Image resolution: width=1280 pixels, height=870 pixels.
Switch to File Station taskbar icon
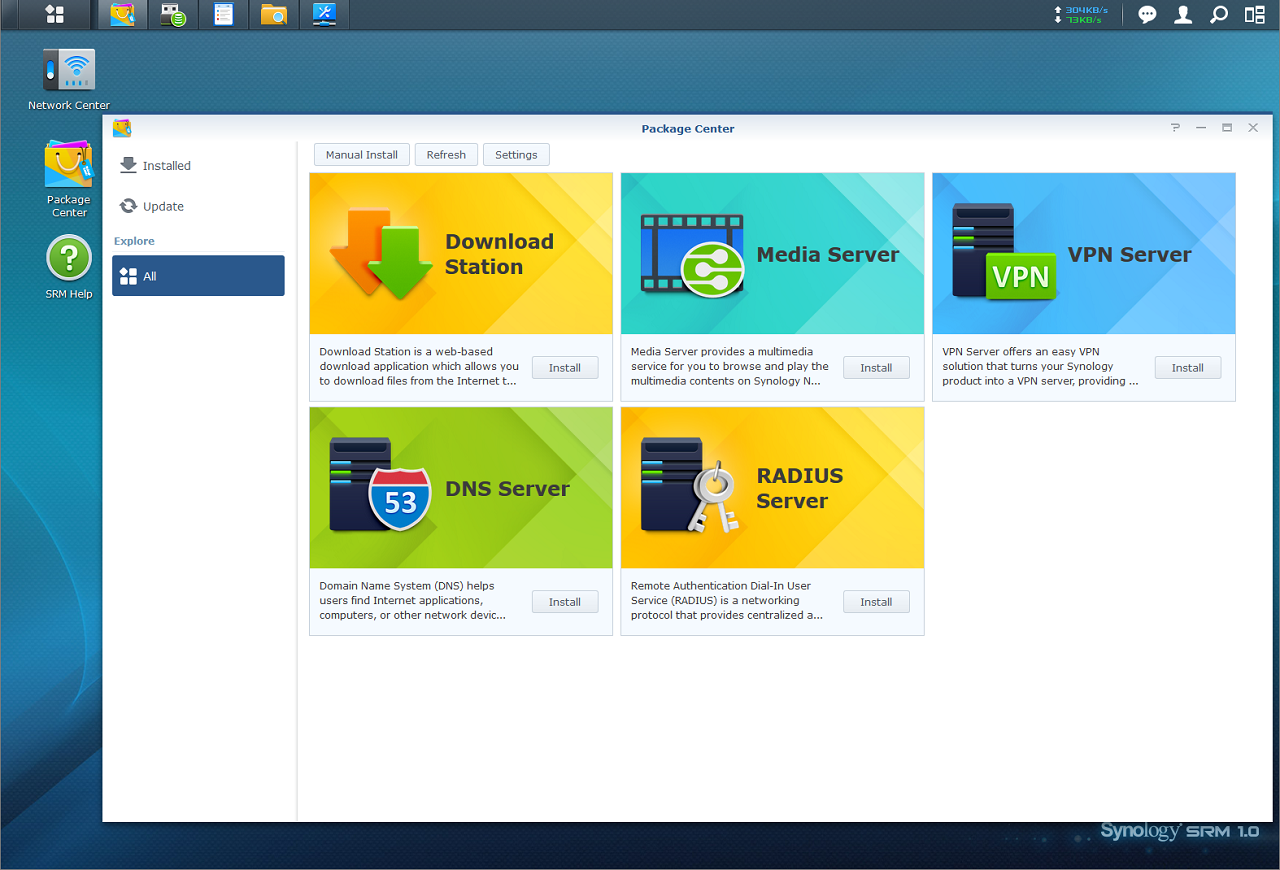pyautogui.click(x=273, y=14)
